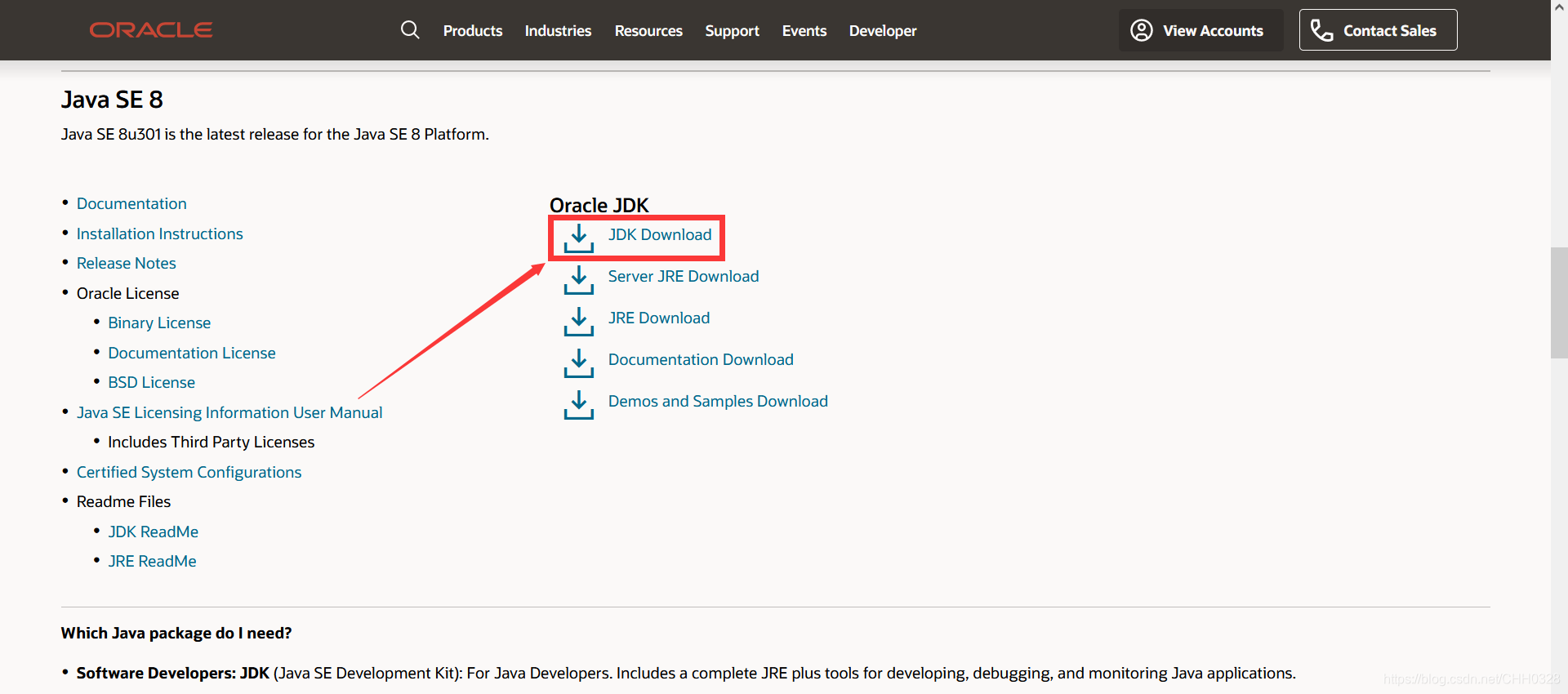Open the search magnifier icon
The image size is (1568, 694).
410,30
